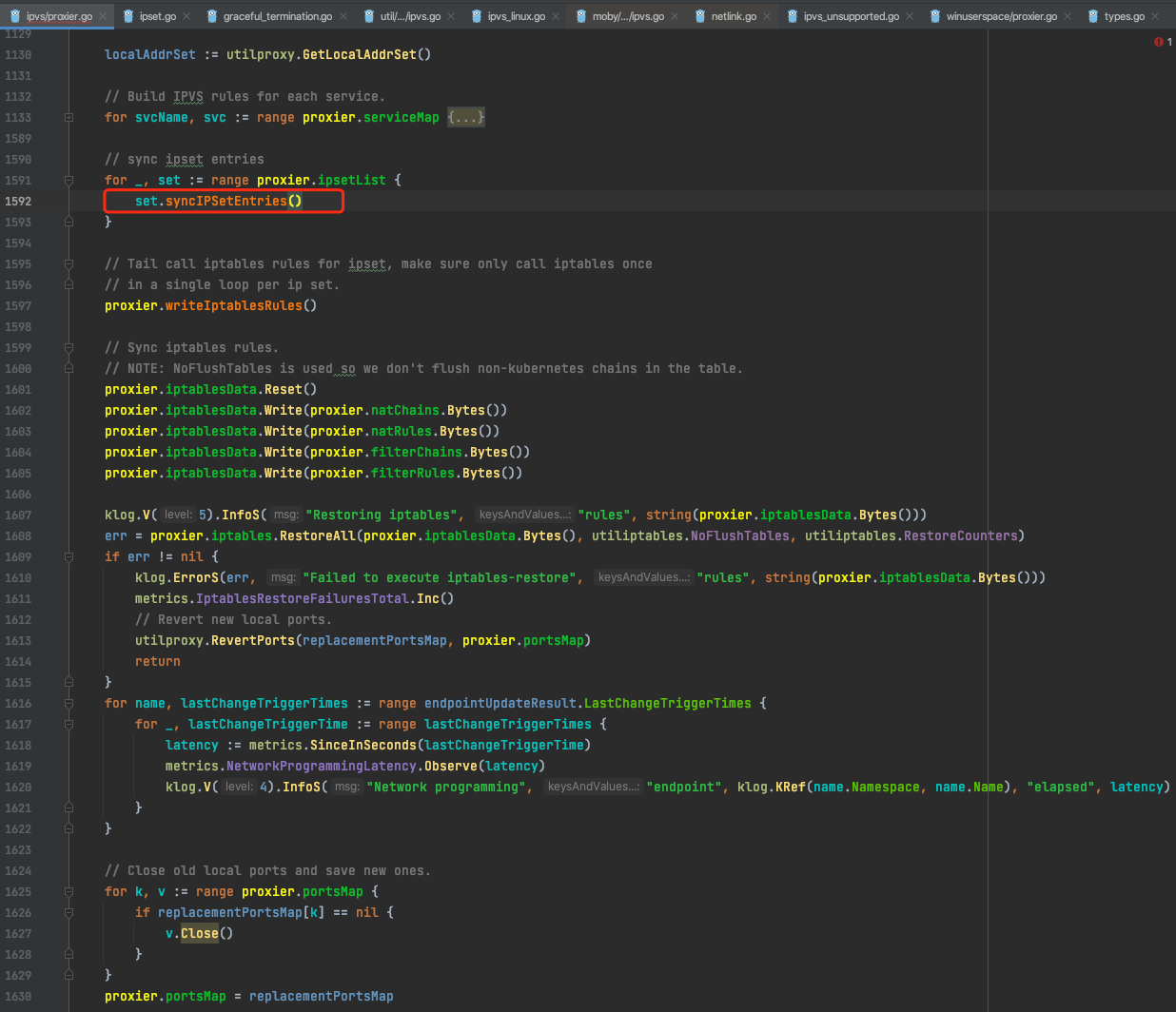Click the "Restoring iptables" string on line 1607

point(381,516)
